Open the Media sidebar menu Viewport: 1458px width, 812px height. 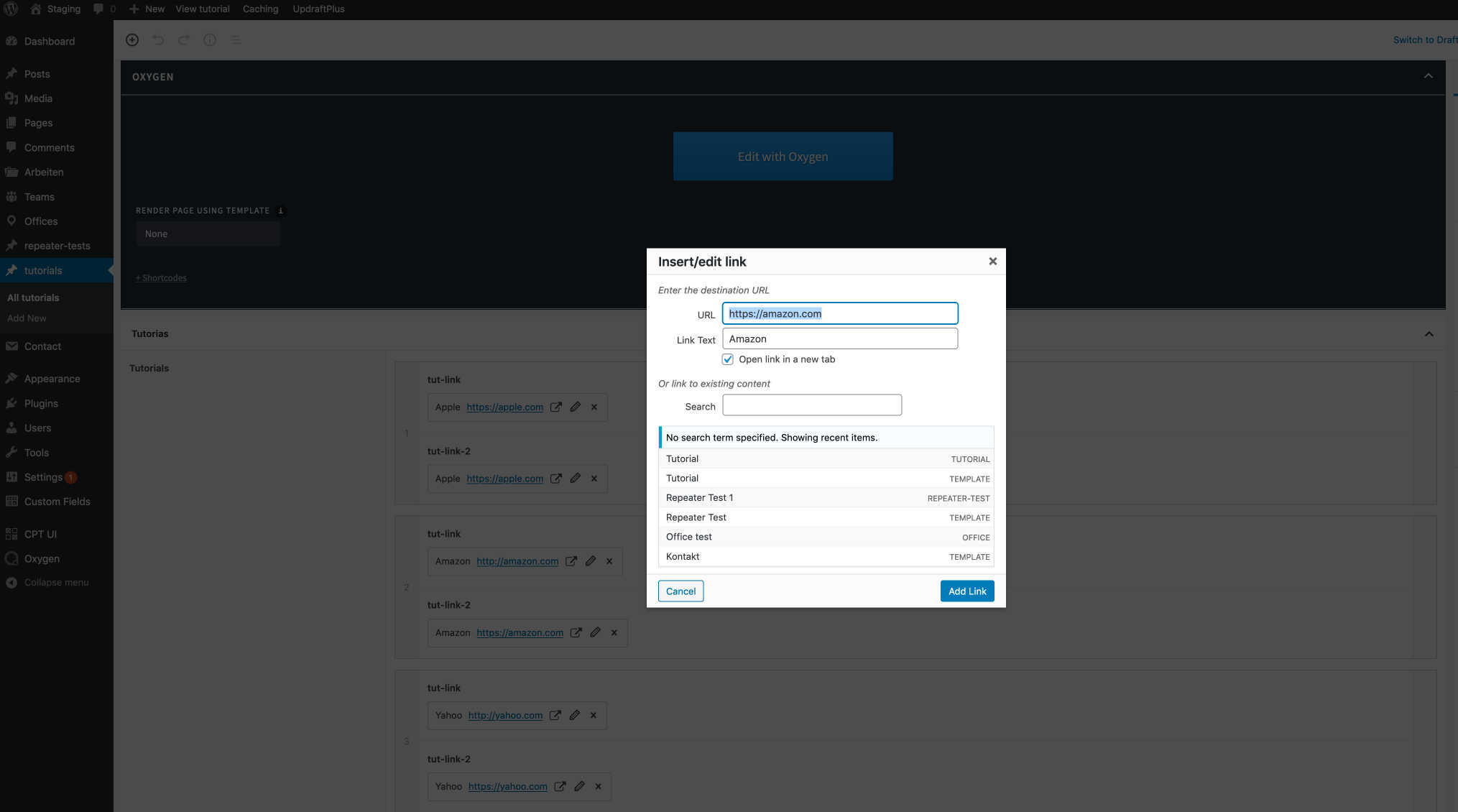click(x=57, y=98)
